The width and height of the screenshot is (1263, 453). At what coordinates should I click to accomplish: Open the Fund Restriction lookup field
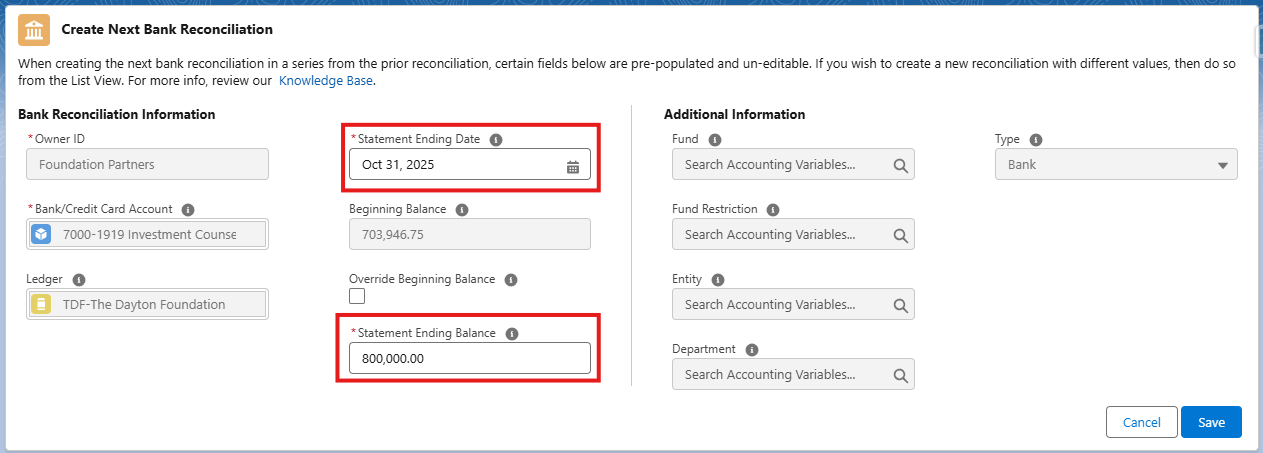click(x=782, y=235)
